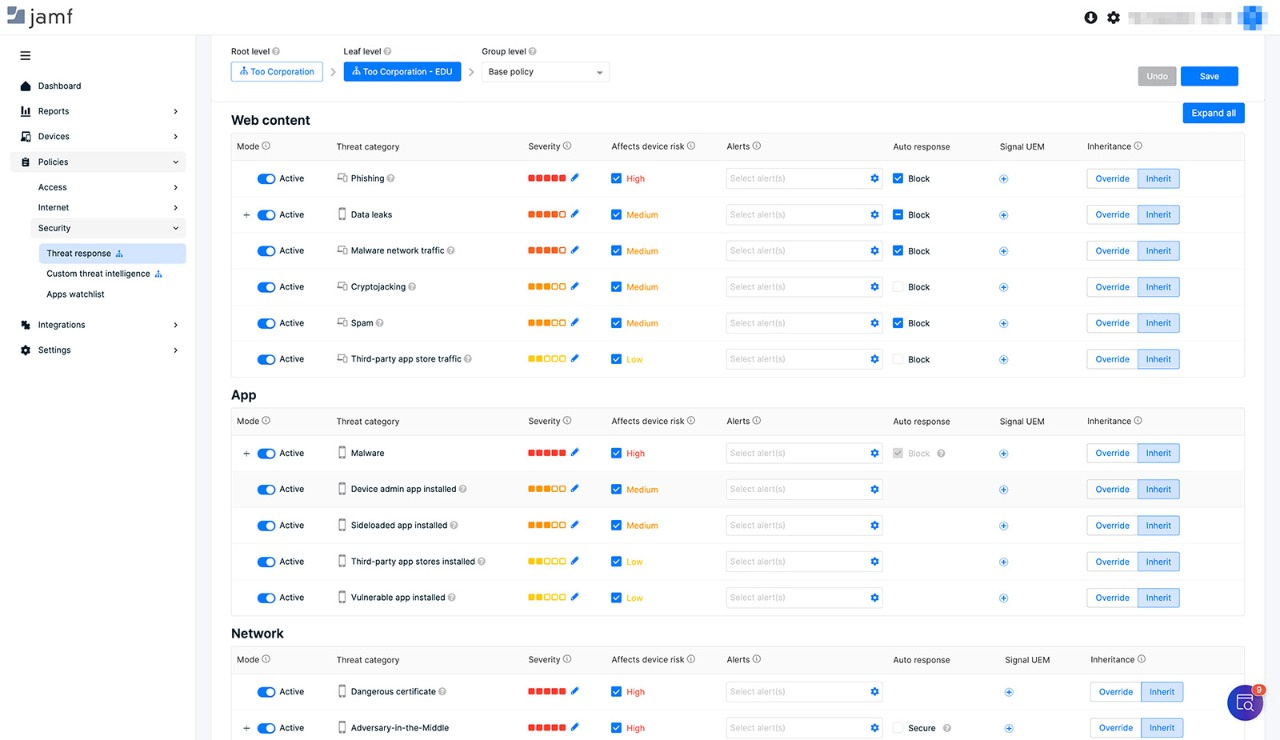Open the floating search help widget
Screen dimensions: 1280x740
coord(1245,703)
